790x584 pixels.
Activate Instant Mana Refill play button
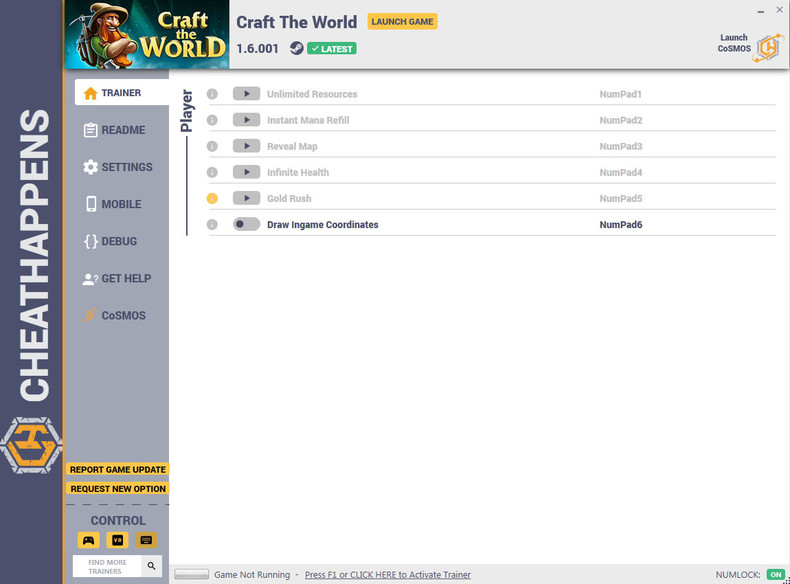point(246,120)
